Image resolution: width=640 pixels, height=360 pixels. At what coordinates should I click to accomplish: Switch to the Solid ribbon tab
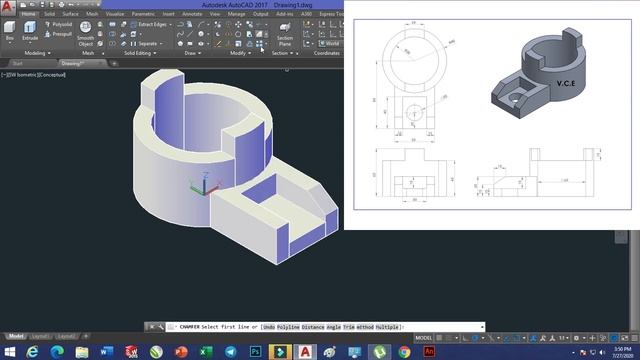tap(49, 14)
